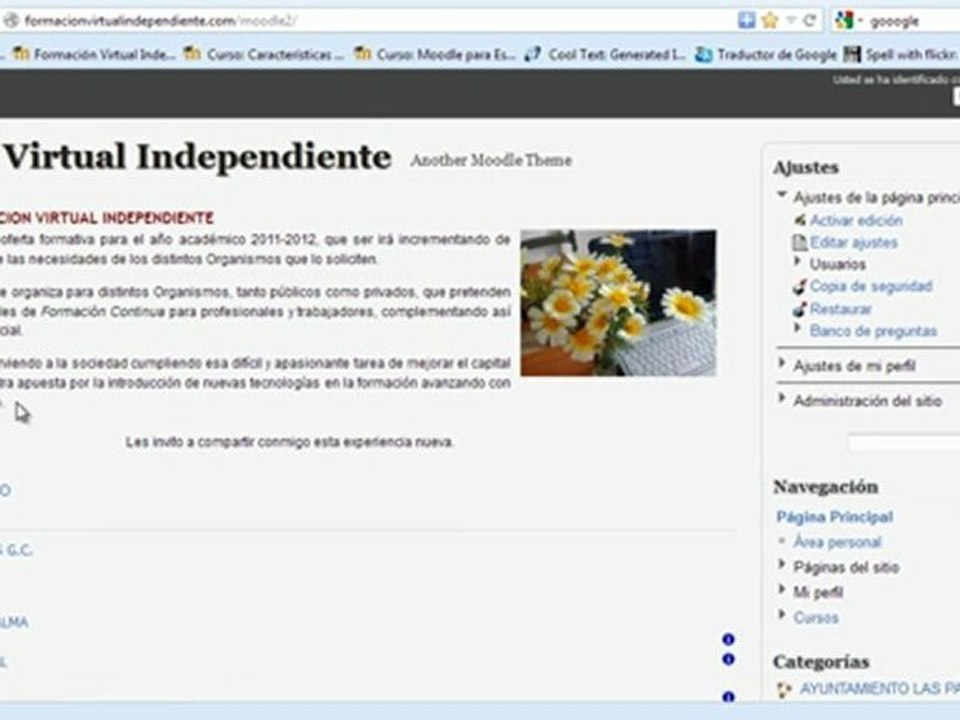
Task: Click the site identity globe icon
Action: (x=10, y=21)
